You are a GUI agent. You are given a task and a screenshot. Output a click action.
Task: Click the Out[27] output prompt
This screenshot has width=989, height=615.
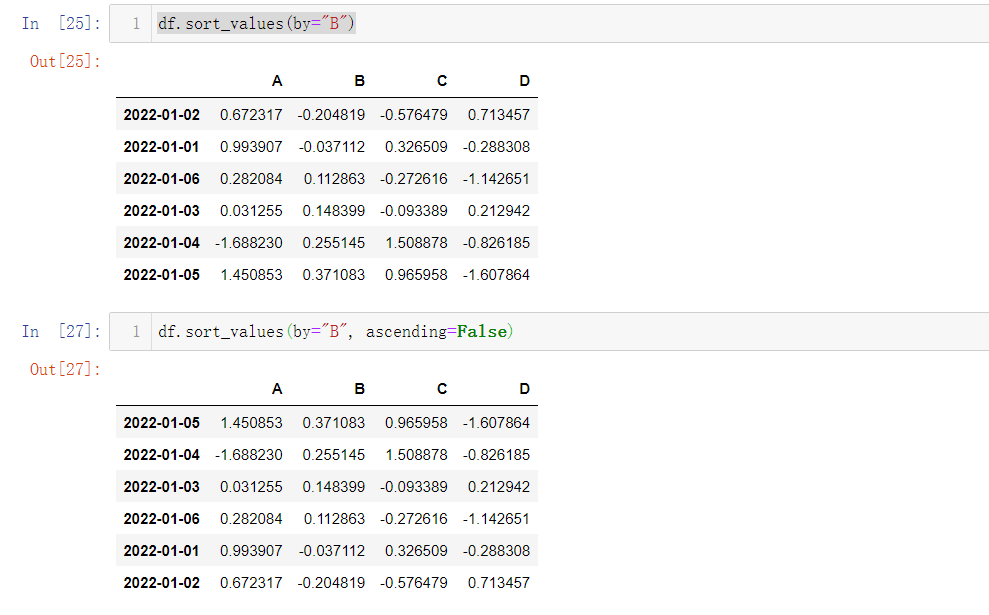point(66,369)
